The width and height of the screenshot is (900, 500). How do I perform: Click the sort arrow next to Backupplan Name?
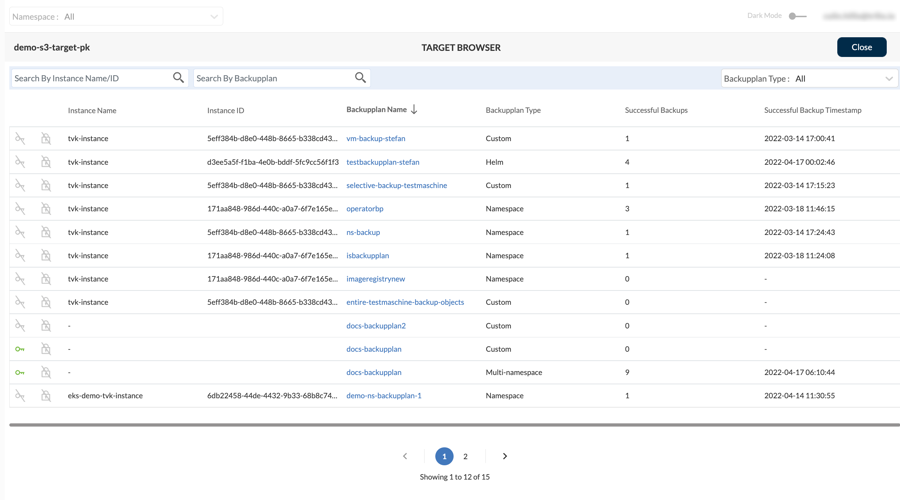coord(414,110)
